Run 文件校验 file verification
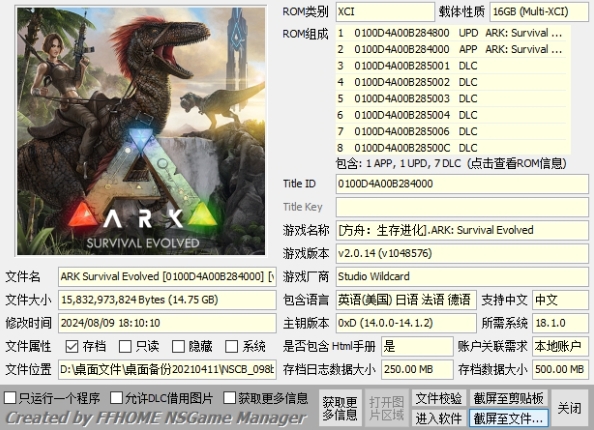This screenshot has width=594, height=430. pyautogui.click(x=439, y=398)
